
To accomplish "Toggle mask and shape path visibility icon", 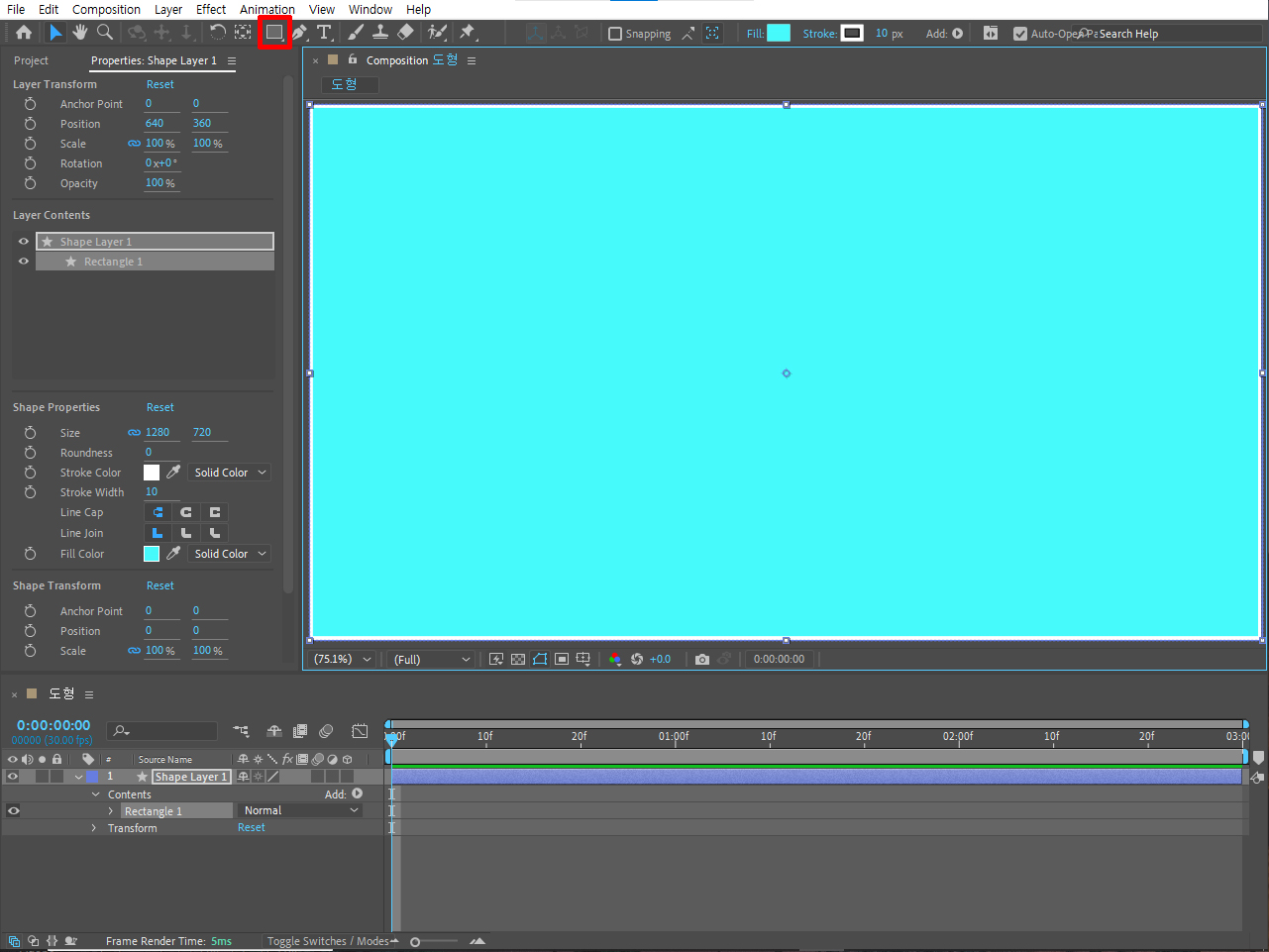I will pyautogui.click(x=540, y=659).
